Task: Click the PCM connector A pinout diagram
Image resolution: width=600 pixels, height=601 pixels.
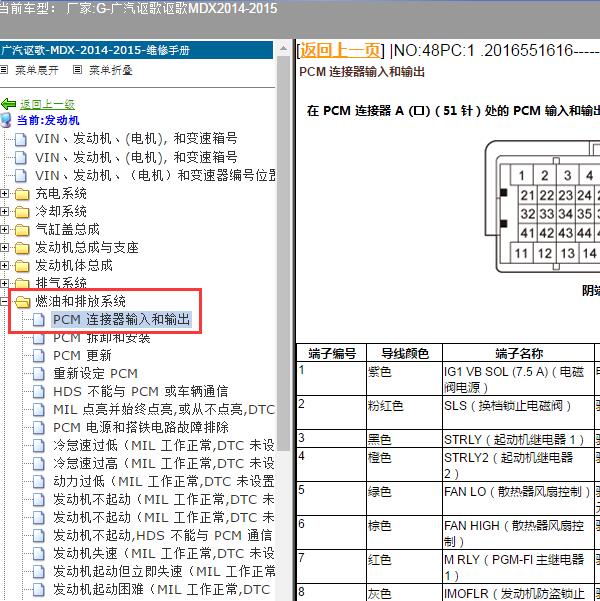Action: click(x=542, y=207)
